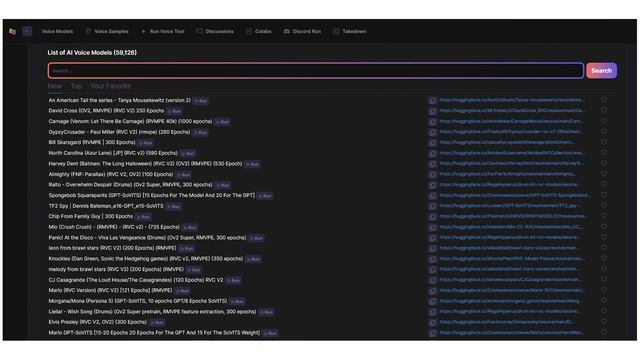Favorite the Bill Skarsgard model
The image size is (640, 360).
pyautogui.click(x=604, y=142)
